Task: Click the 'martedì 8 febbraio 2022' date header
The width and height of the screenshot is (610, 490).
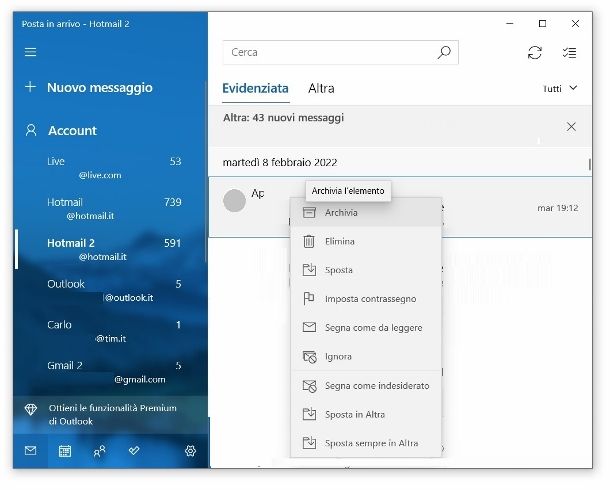Action: [280, 163]
